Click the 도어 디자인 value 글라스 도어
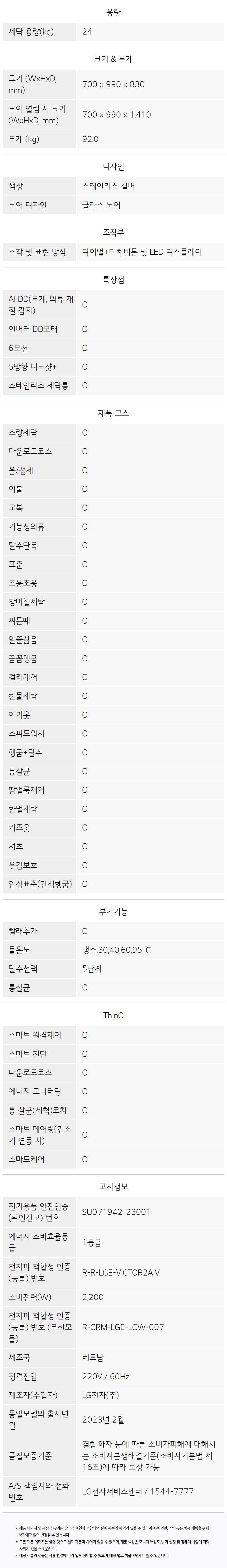 [101, 205]
